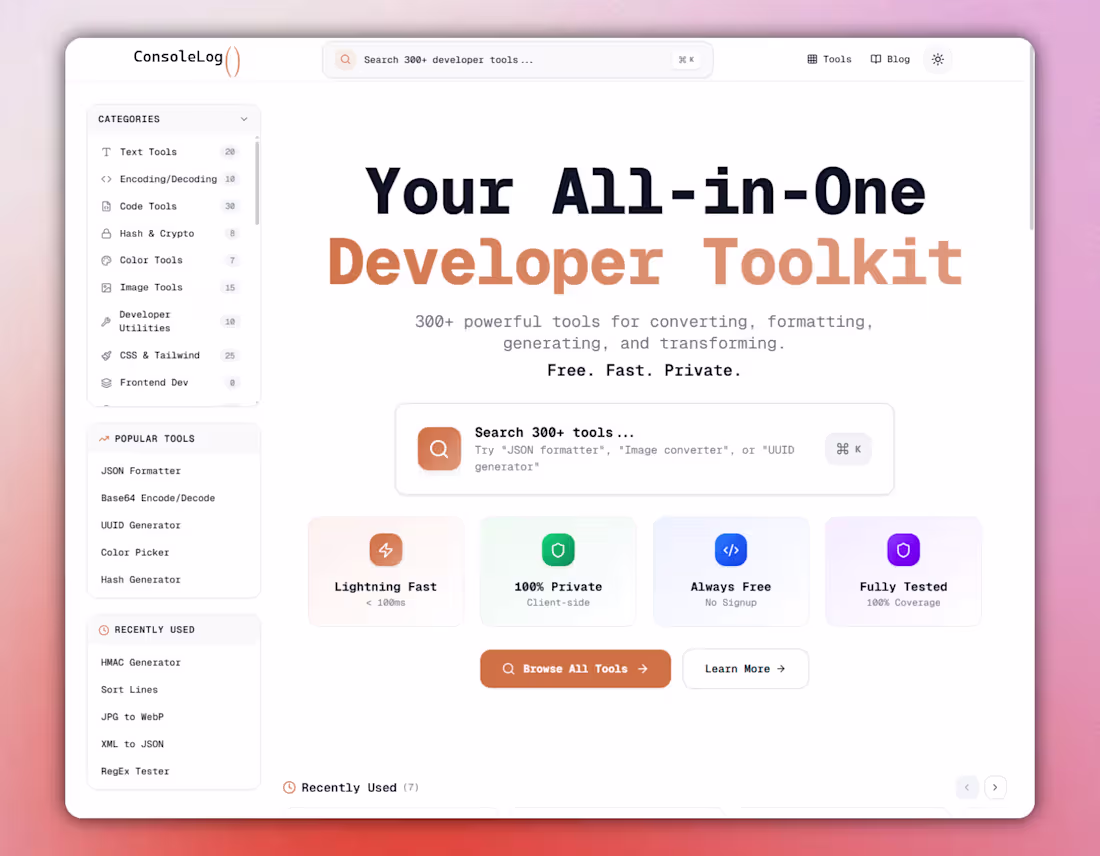Click the 100% Private shield icon
This screenshot has height=856, width=1100.
tap(558, 549)
